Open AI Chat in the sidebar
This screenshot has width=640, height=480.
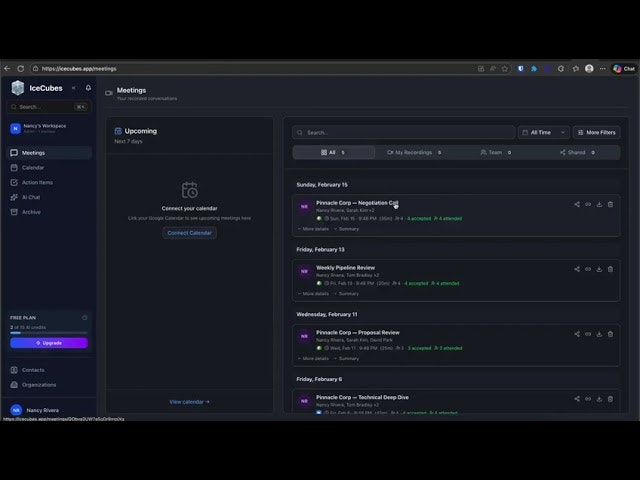tap(49, 197)
